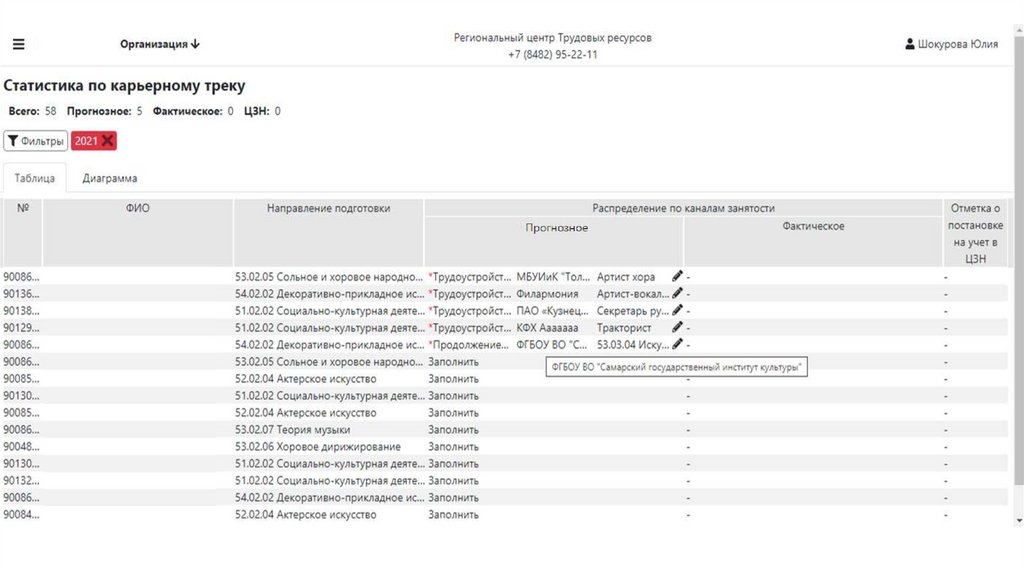Edit the Артист хора forecast row
This screenshot has height=574, width=1024.
pyautogui.click(x=677, y=276)
